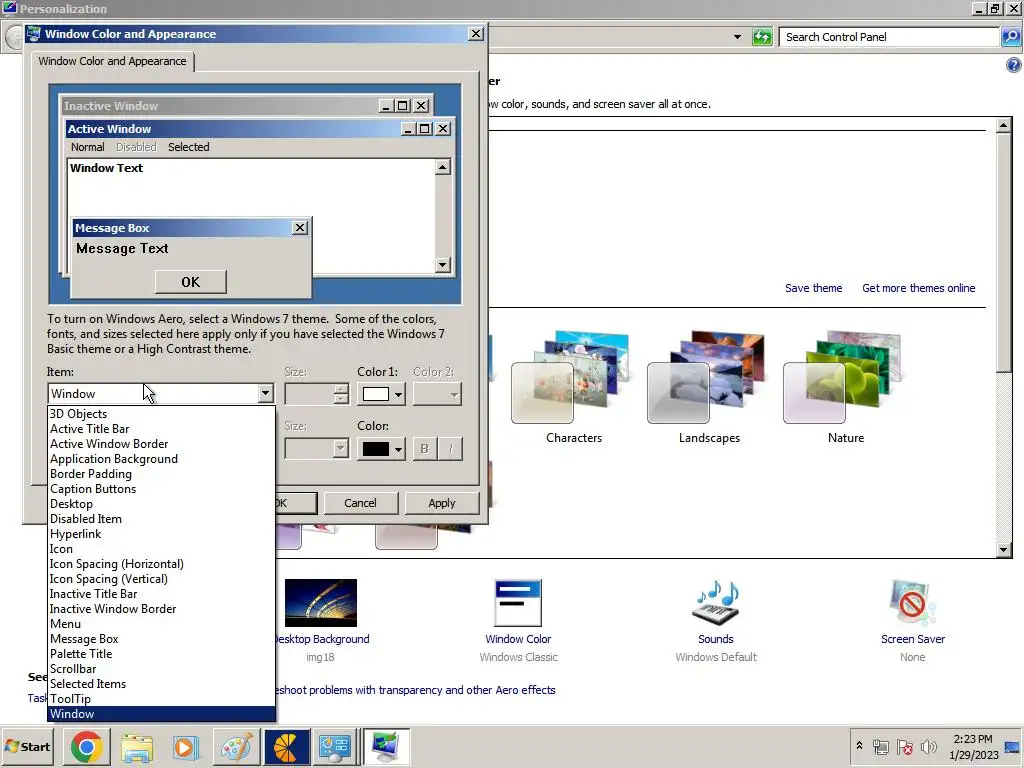Show hidden tray icons arrow

tap(859, 745)
